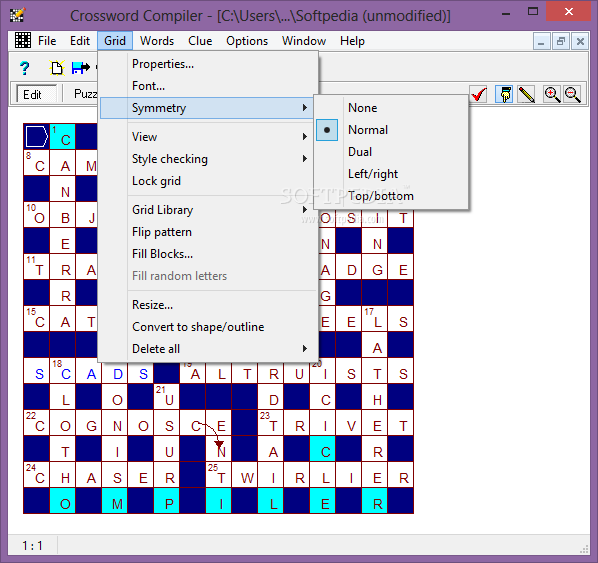Image resolution: width=598 pixels, height=563 pixels.
Task: Click the blue question mark help icon
Action: click(24, 68)
